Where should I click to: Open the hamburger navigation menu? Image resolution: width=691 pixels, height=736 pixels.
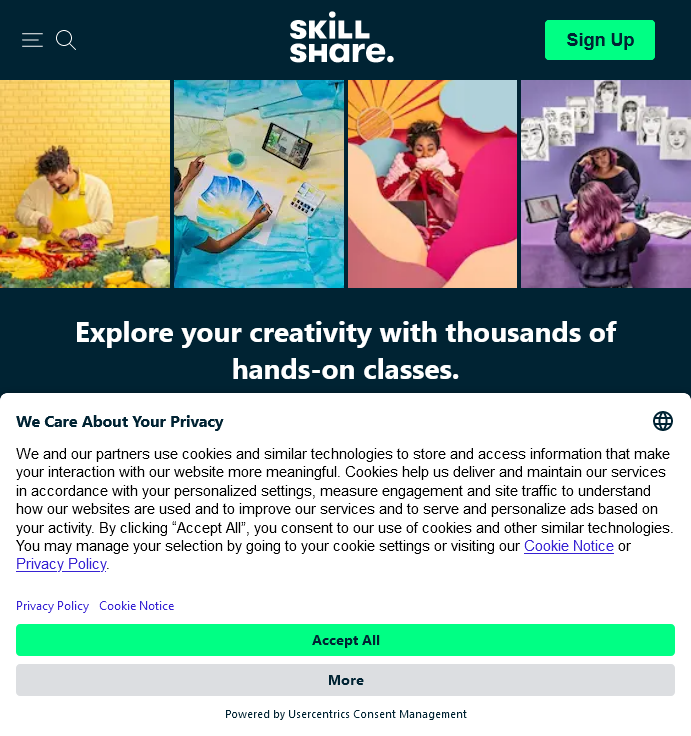tap(32, 40)
